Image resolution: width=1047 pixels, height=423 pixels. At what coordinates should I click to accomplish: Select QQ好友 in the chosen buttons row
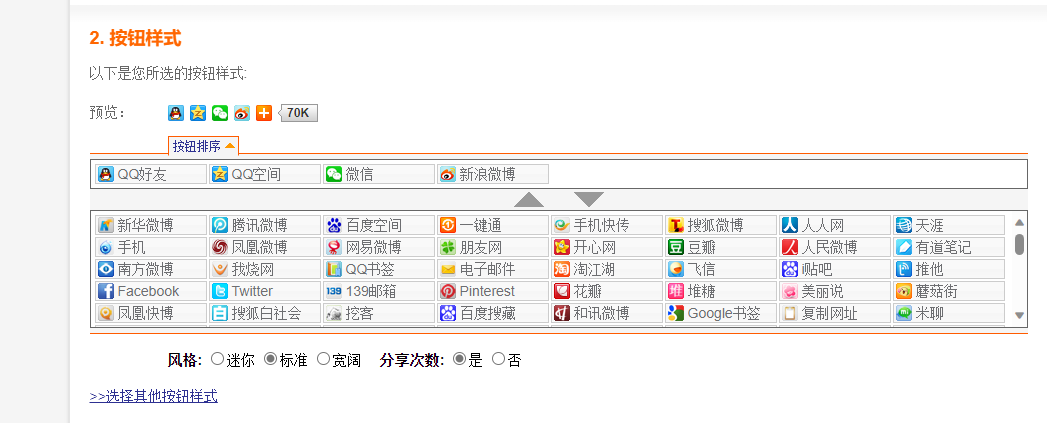click(x=151, y=174)
